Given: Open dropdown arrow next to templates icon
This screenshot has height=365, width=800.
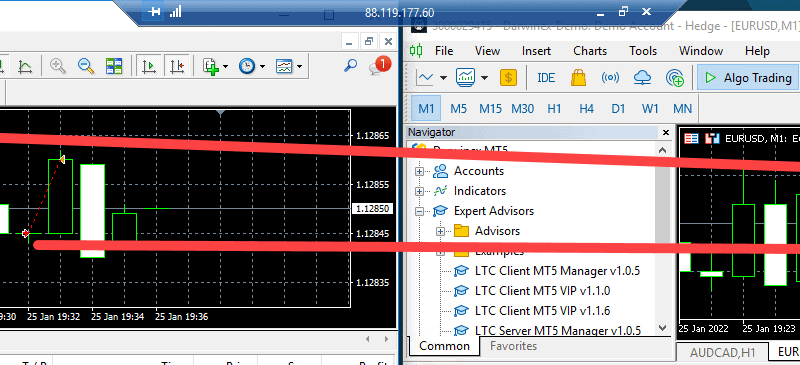Looking at the screenshot, I should click(x=299, y=66).
